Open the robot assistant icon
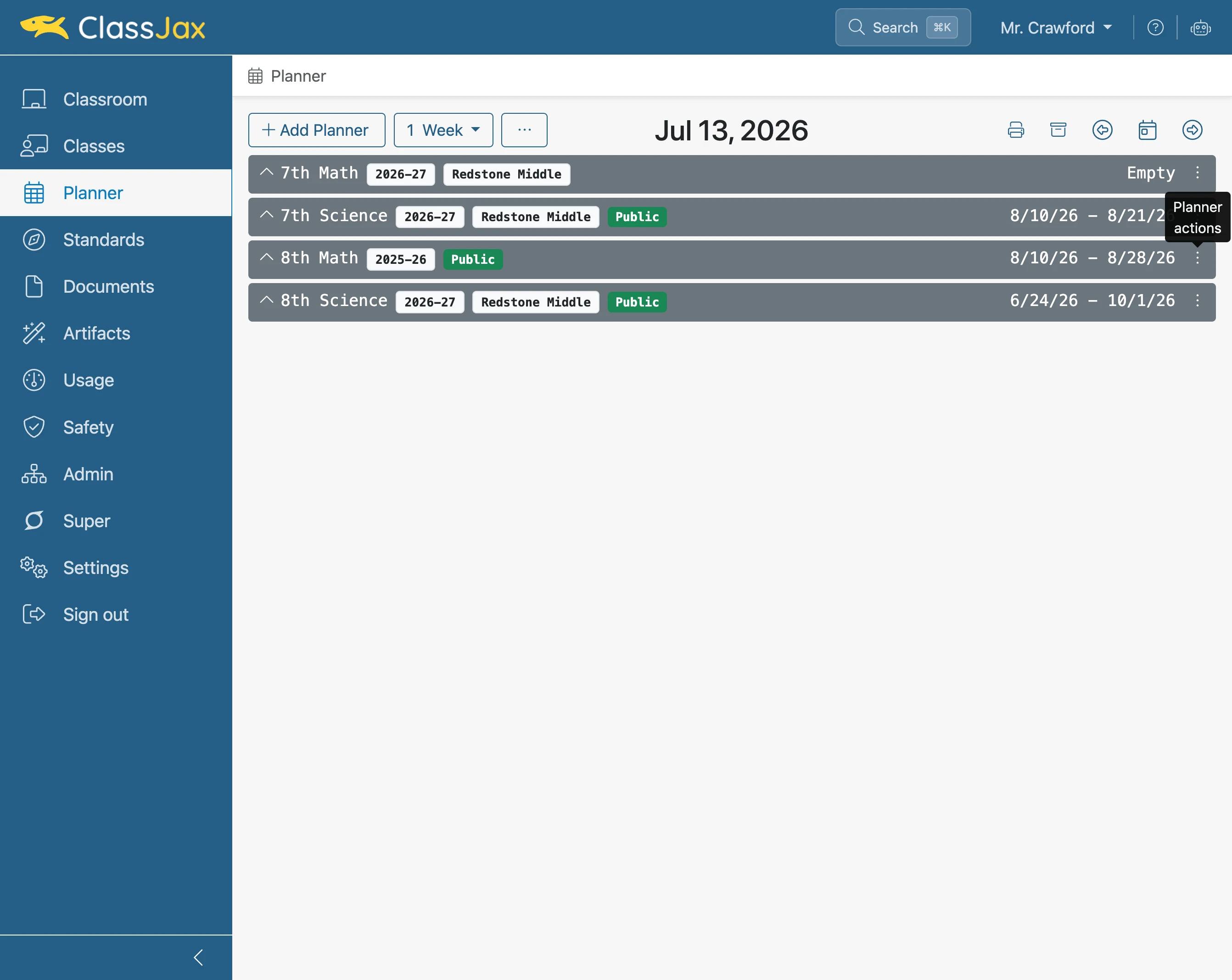The height and width of the screenshot is (980, 1232). (1201, 28)
